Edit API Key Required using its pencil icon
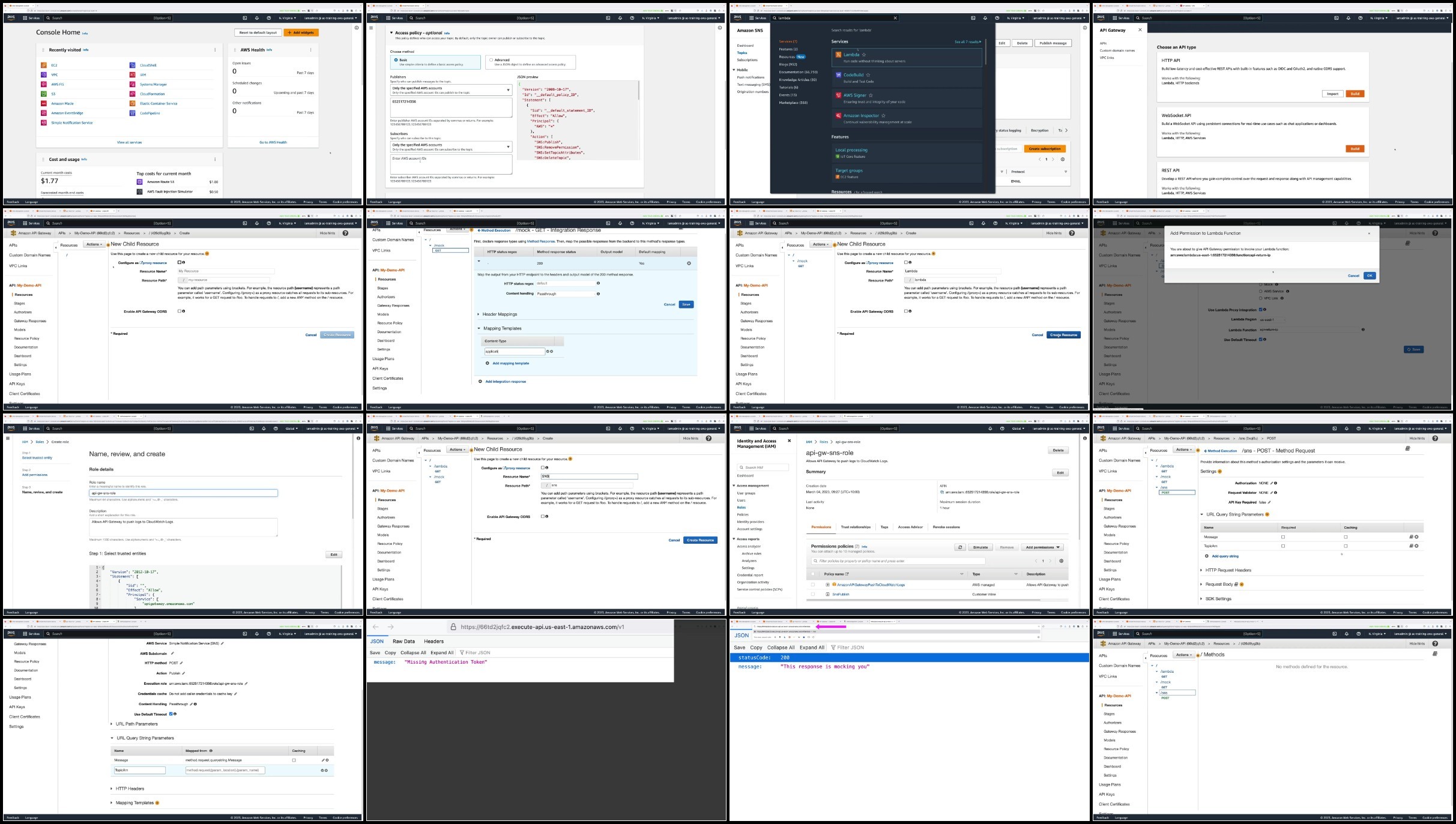The height and width of the screenshot is (824, 1456). click(x=1269, y=502)
